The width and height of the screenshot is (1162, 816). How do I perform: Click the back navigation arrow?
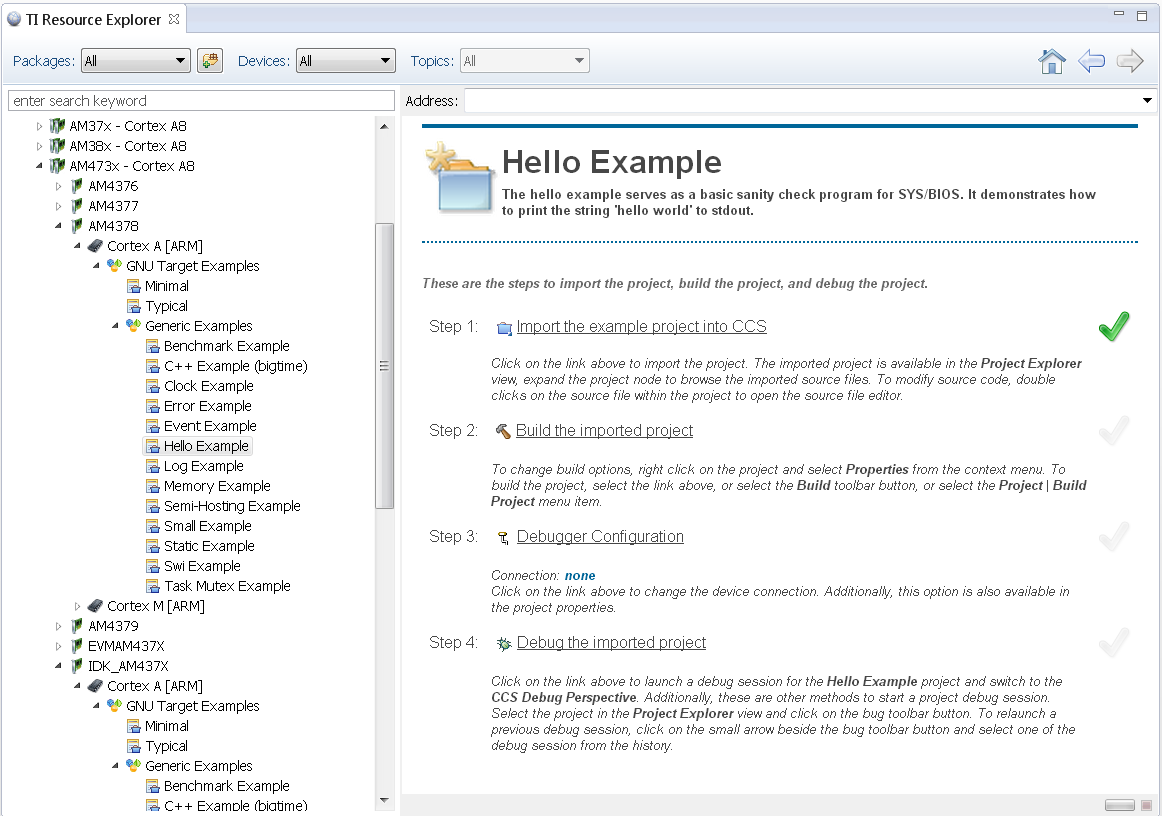[x=1091, y=61]
